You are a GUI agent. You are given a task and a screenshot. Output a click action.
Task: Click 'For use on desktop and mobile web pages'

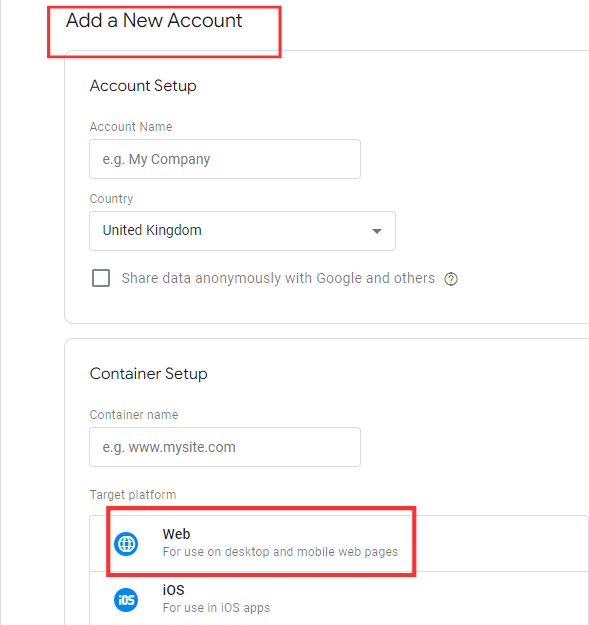click(x=280, y=552)
